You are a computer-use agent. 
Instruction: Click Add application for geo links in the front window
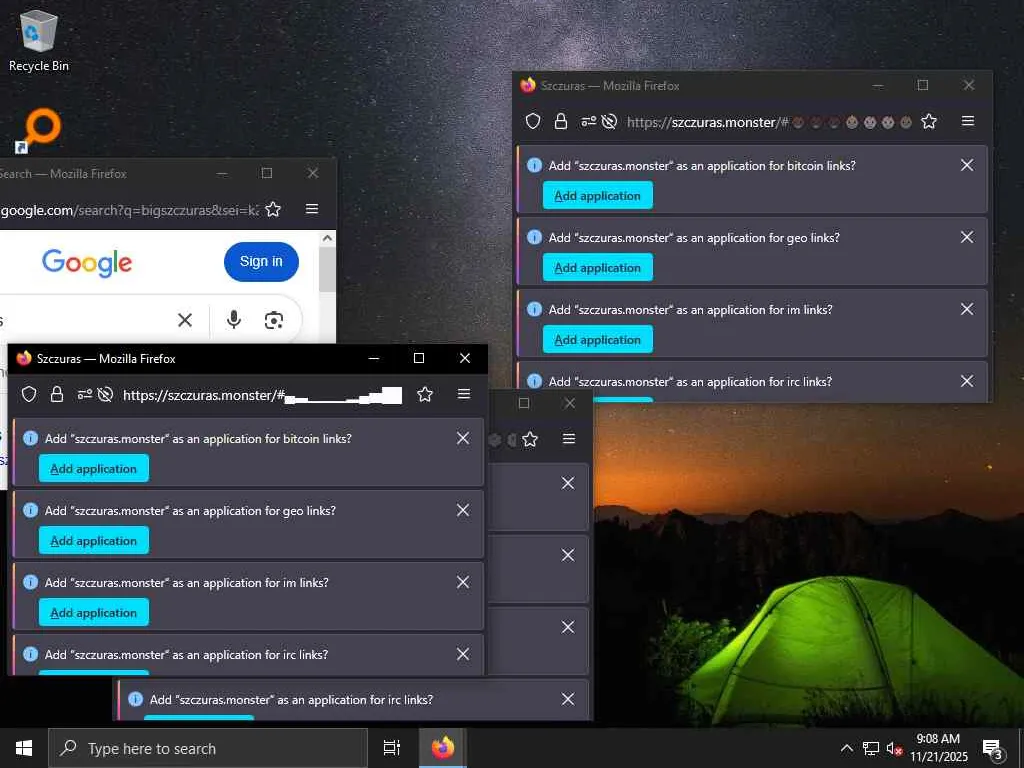pyautogui.click(x=93, y=541)
